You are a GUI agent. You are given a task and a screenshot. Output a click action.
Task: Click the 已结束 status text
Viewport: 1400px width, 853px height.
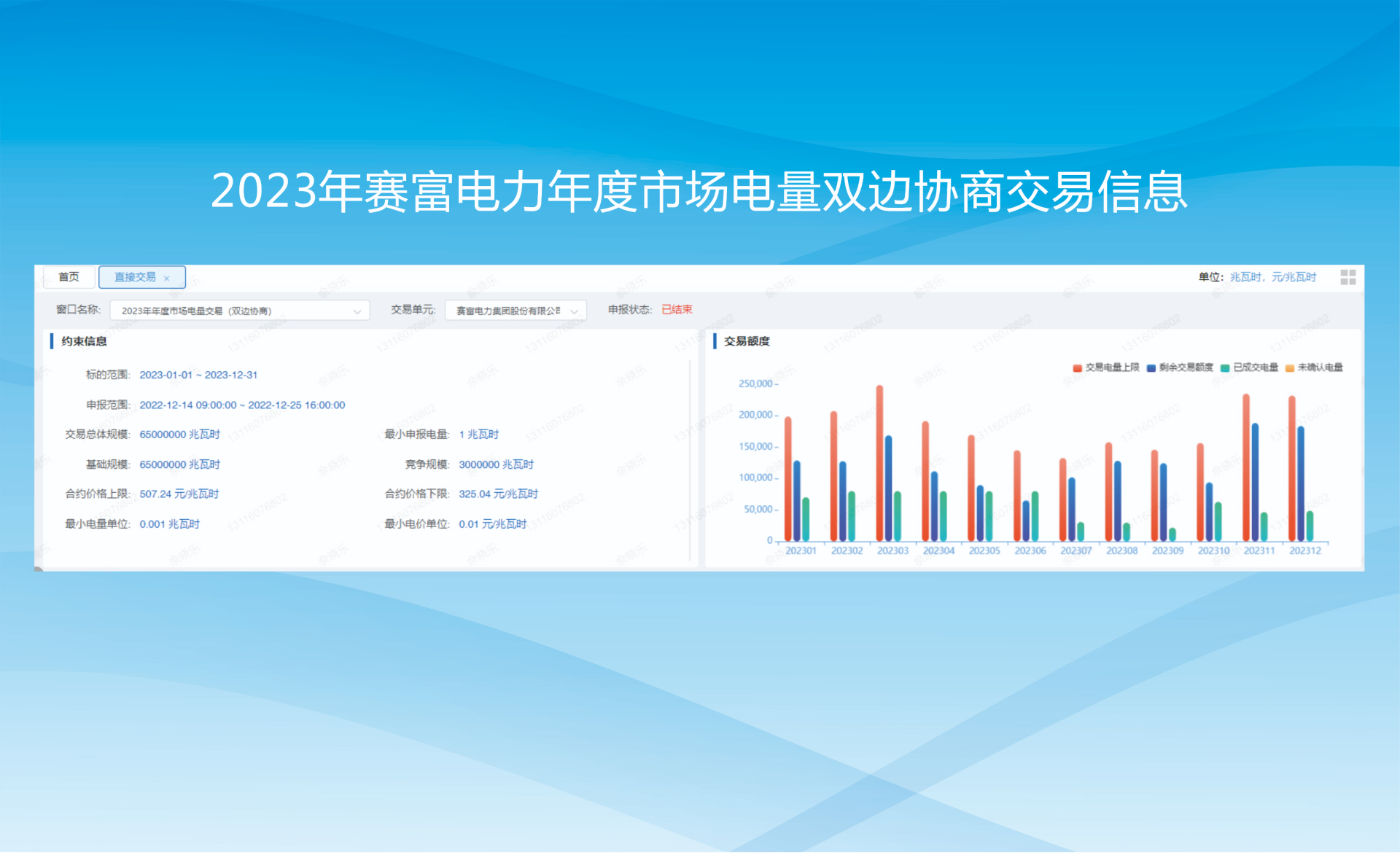click(677, 310)
